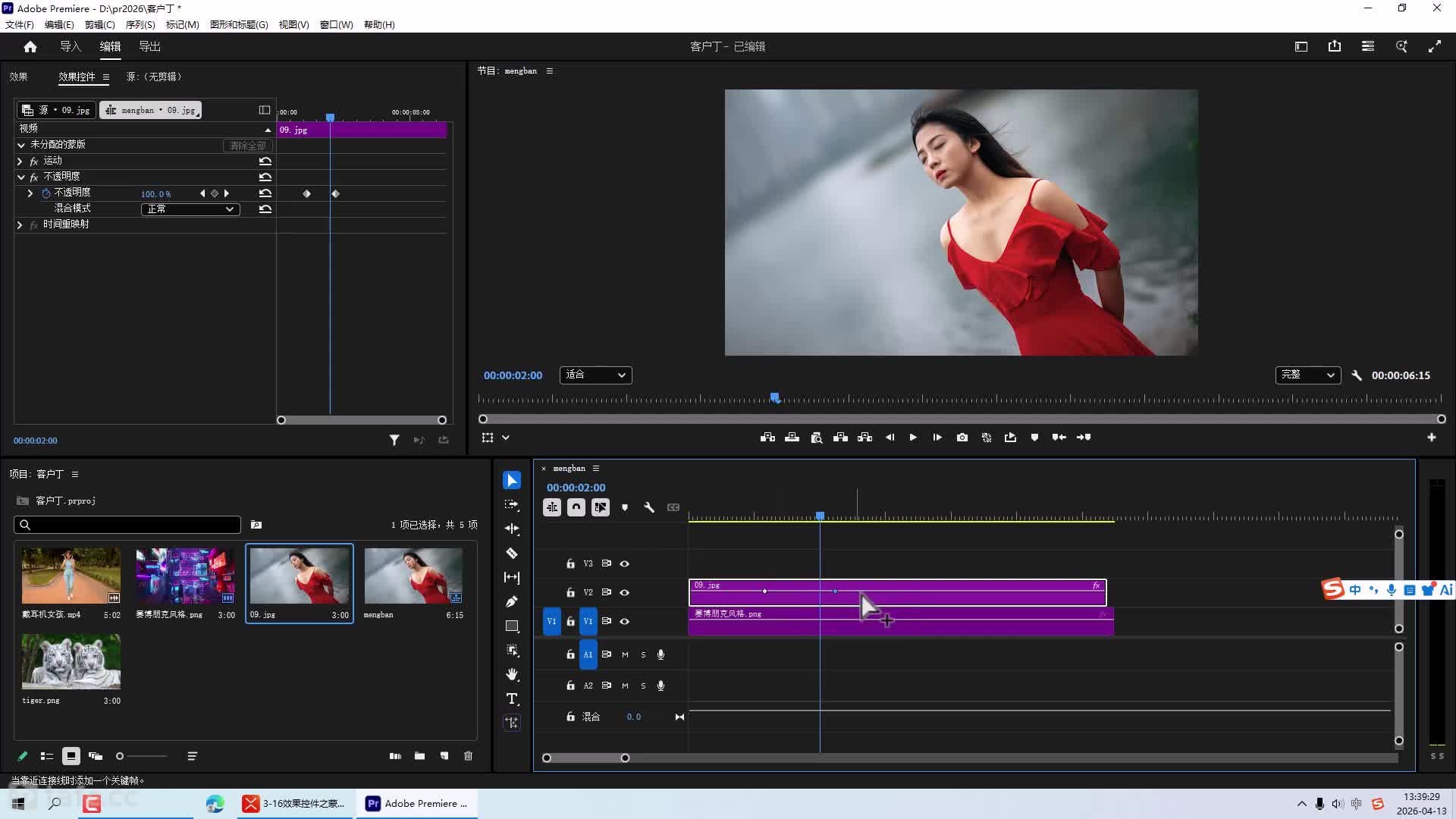Select the Selection tool arrow

point(512,481)
